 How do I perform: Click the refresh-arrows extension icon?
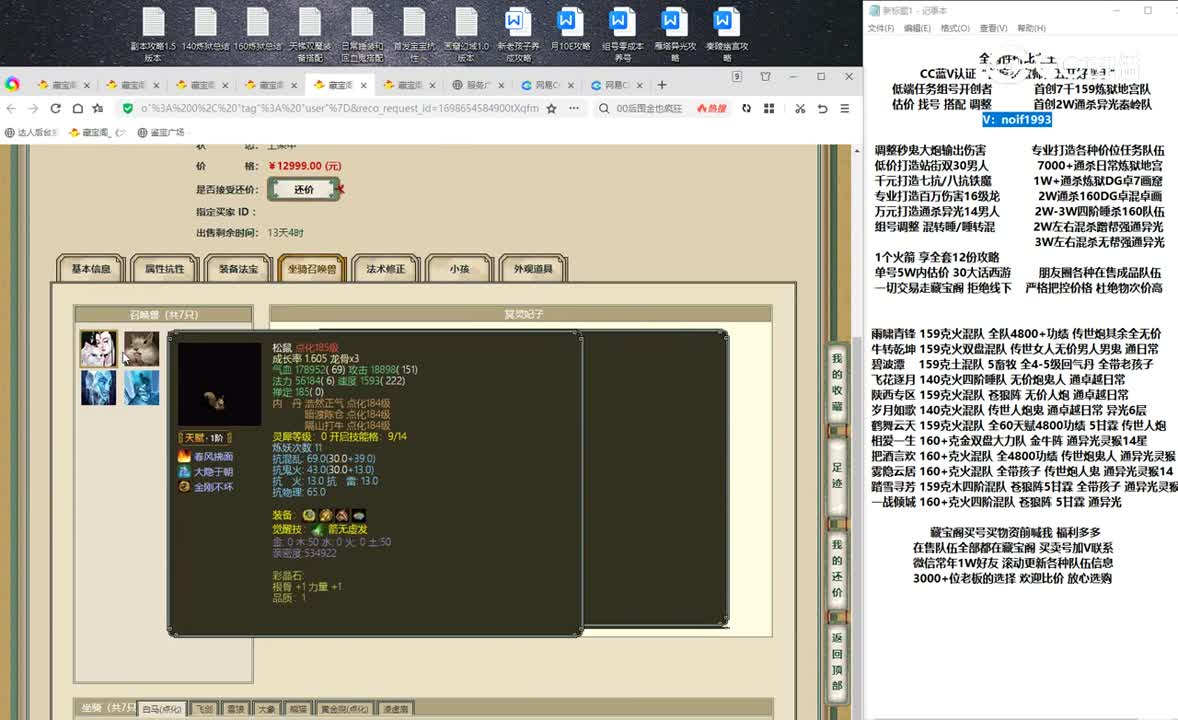(x=746, y=109)
